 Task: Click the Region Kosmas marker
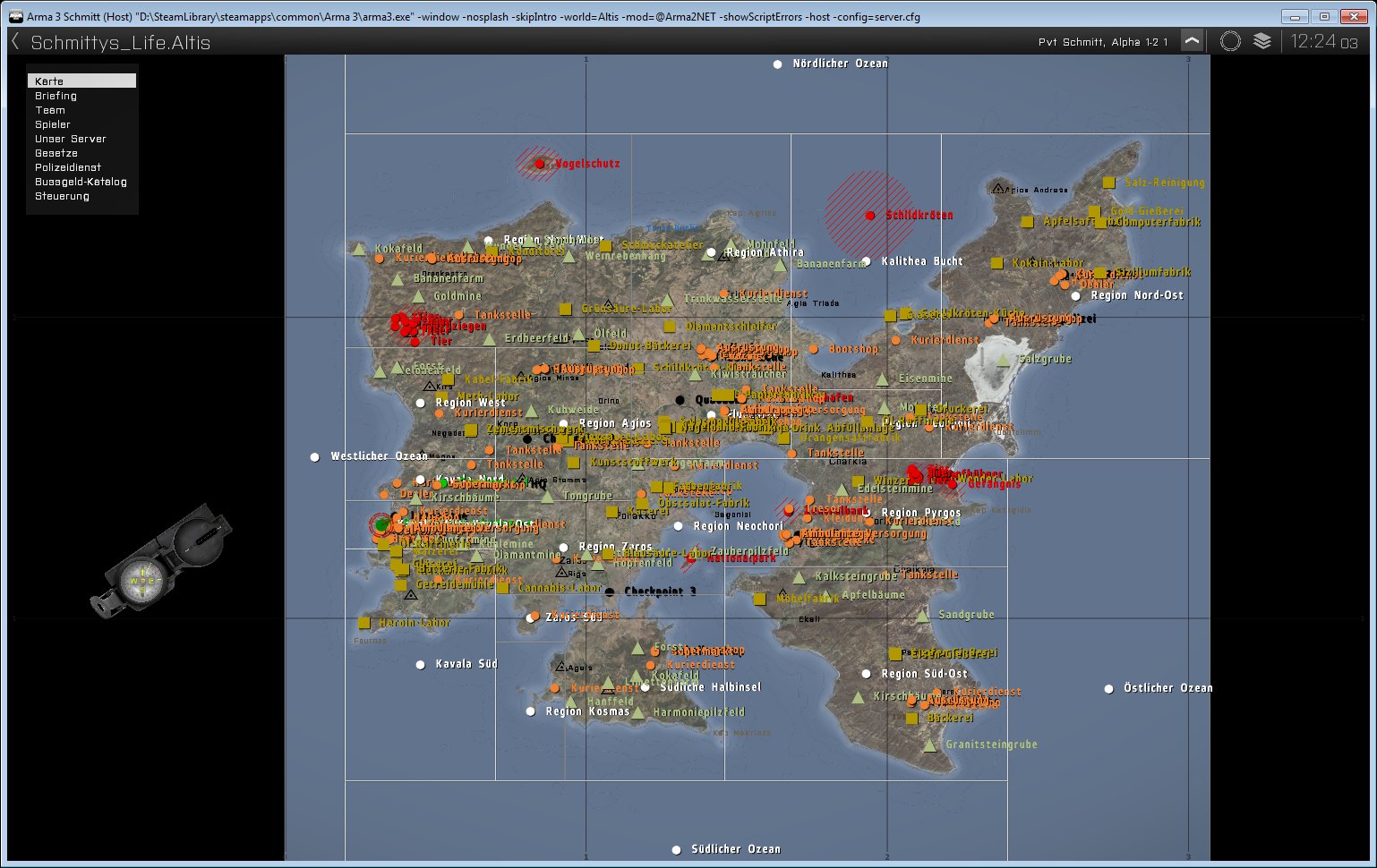[530, 711]
